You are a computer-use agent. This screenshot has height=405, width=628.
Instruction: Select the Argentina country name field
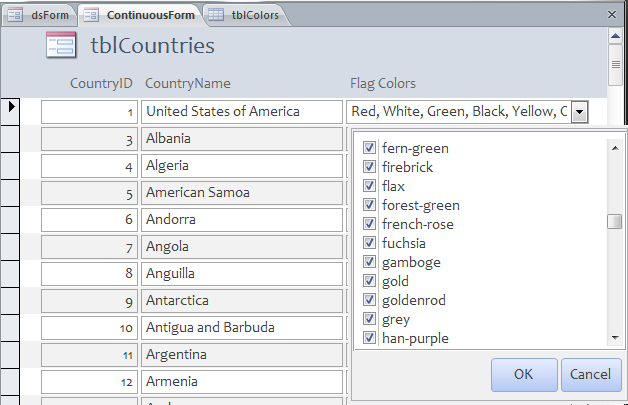coord(242,355)
